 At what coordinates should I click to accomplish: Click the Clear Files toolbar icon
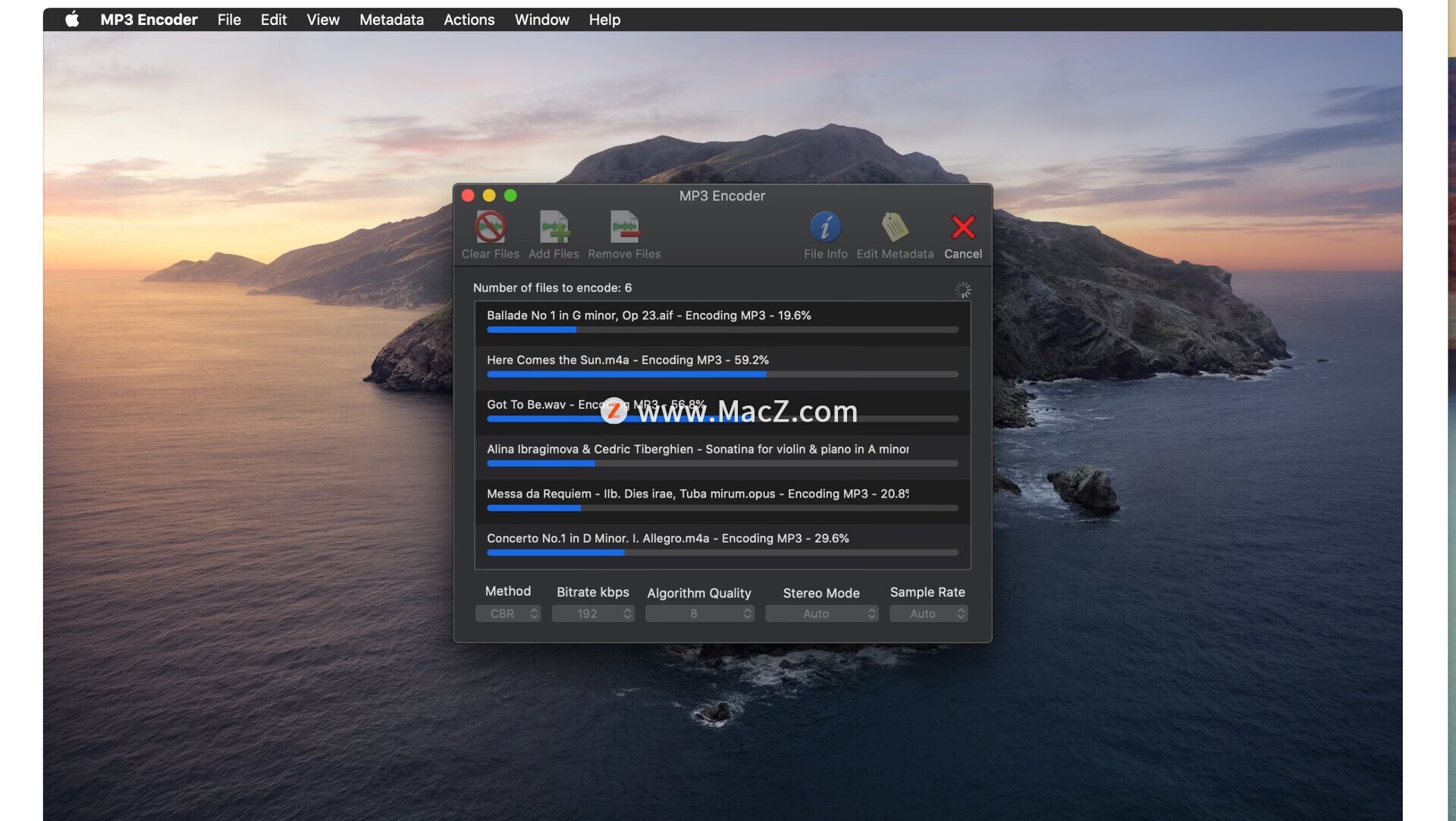pyautogui.click(x=490, y=227)
